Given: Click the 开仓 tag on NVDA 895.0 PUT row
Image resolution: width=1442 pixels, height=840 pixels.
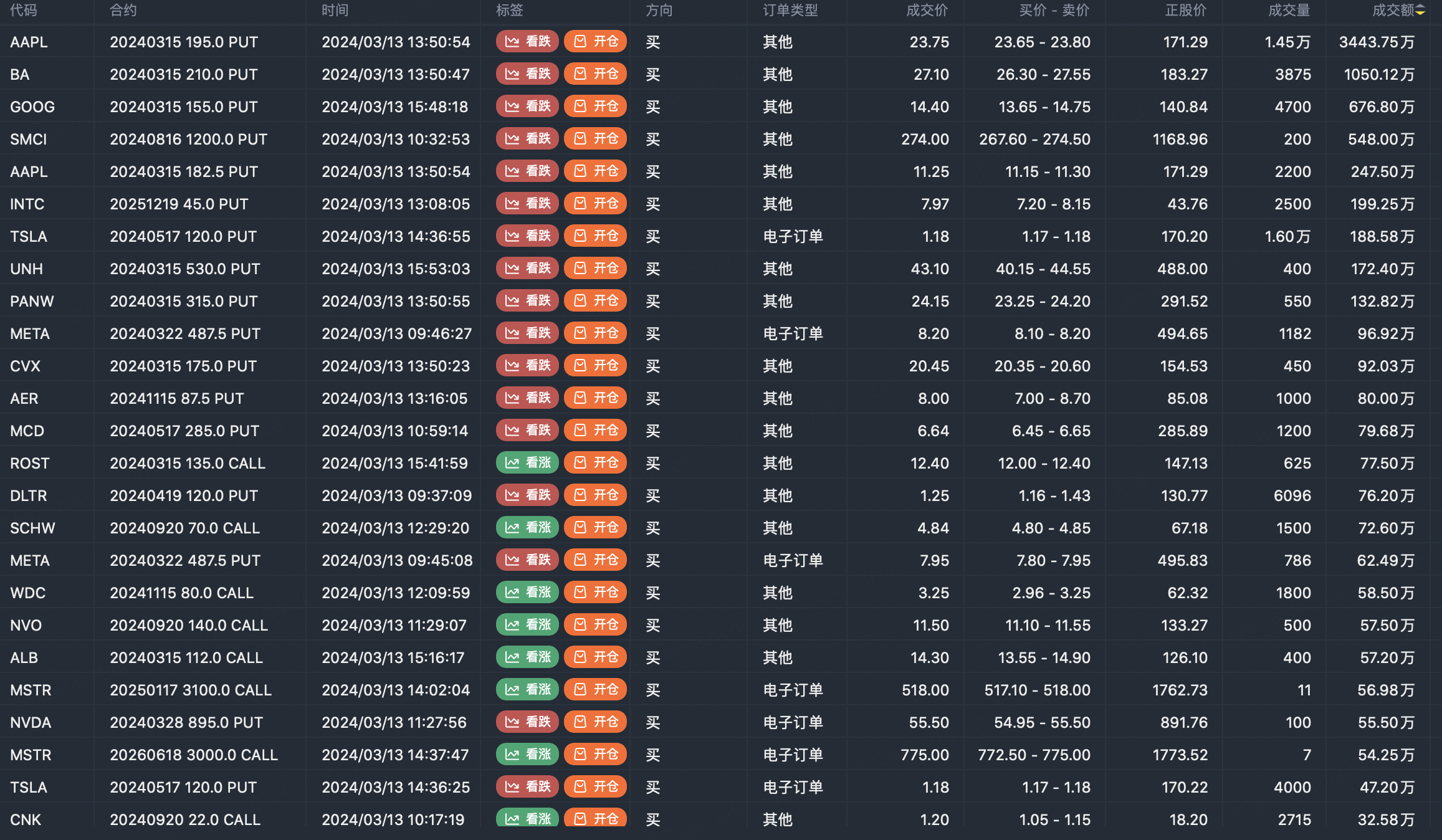Looking at the screenshot, I should pyautogui.click(x=595, y=722).
